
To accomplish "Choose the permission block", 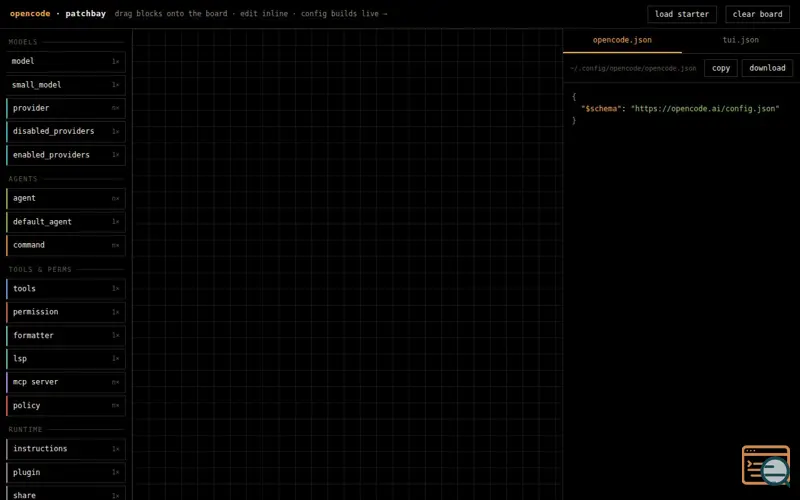I will click(x=66, y=312).
